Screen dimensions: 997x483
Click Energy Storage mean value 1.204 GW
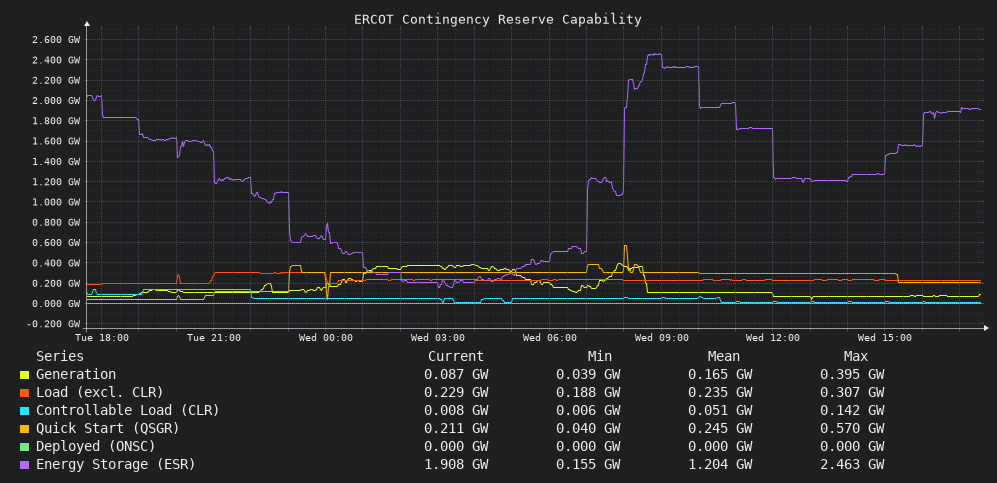tap(720, 465)
